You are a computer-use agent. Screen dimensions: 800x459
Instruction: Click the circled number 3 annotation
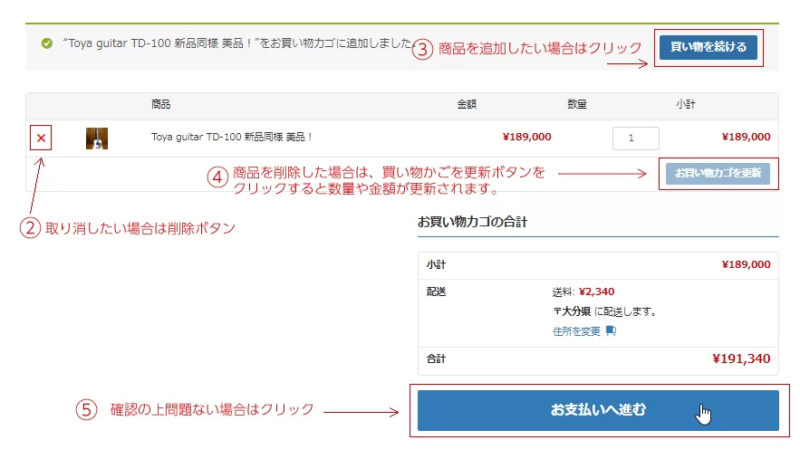click(x=423, y=48)
